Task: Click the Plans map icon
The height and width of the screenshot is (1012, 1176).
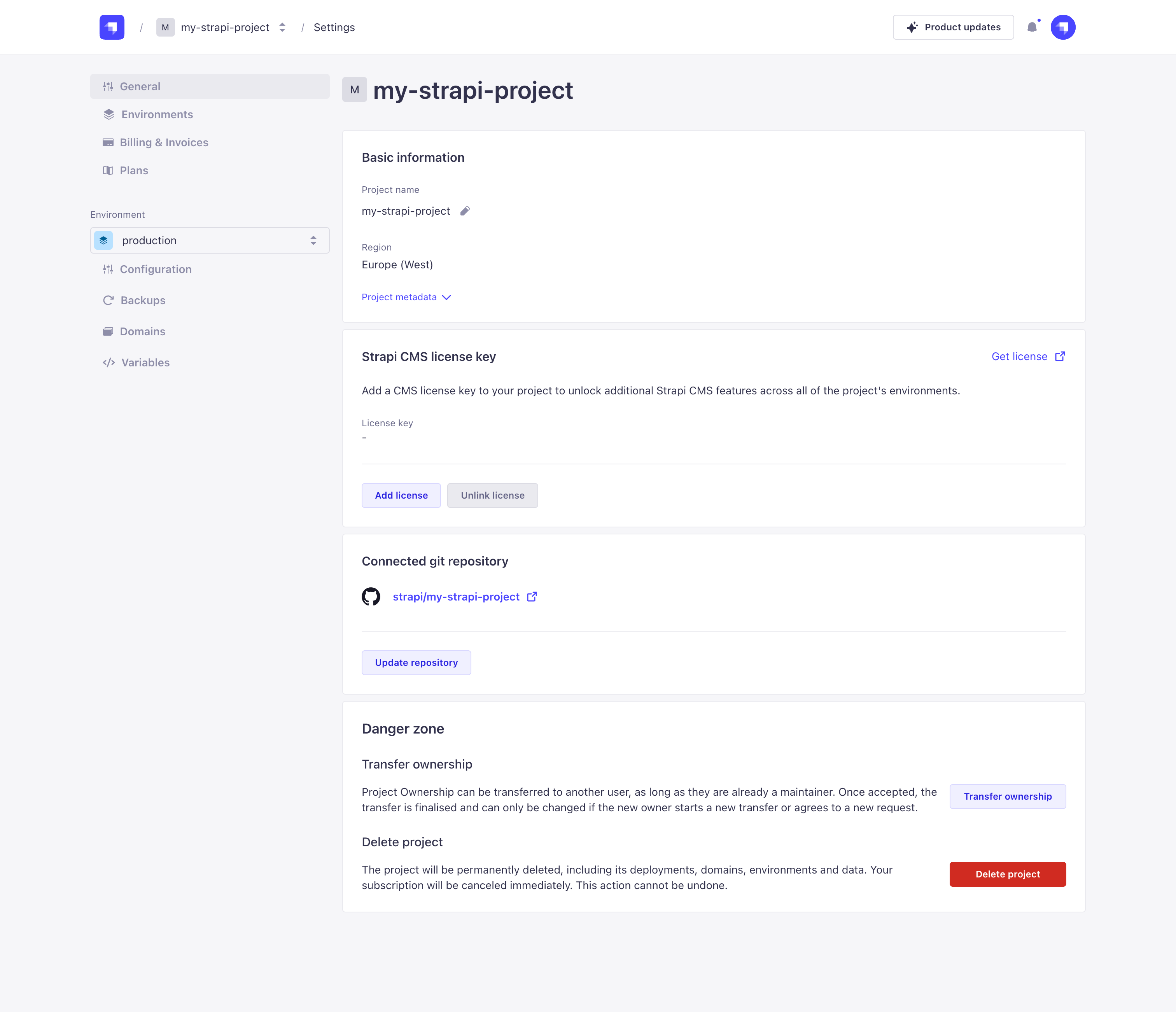Action: click(108, 170)
